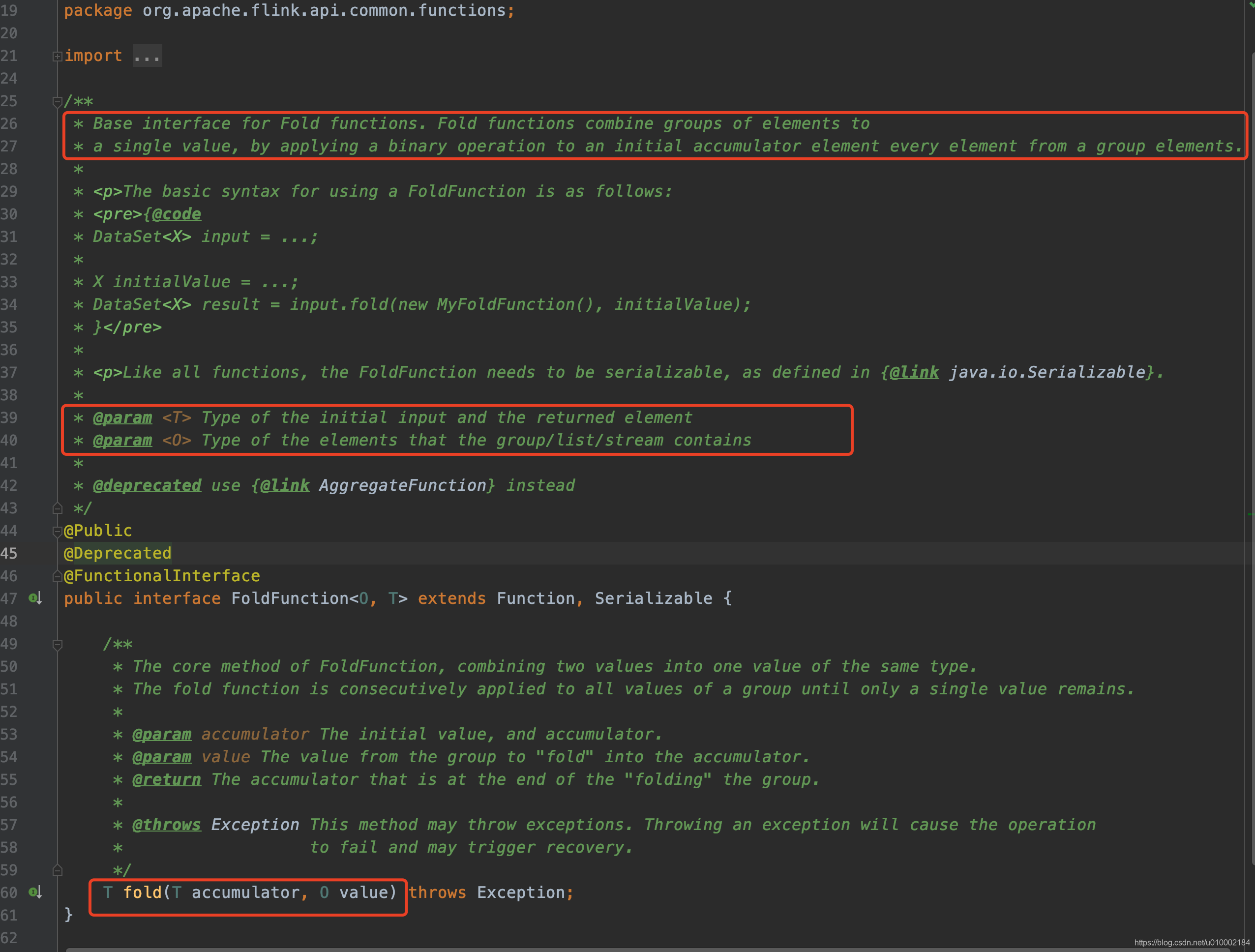
Task: Click the AggregateFunction link in deprecated note
Action: pyautogui.click(x=402, y=485)
